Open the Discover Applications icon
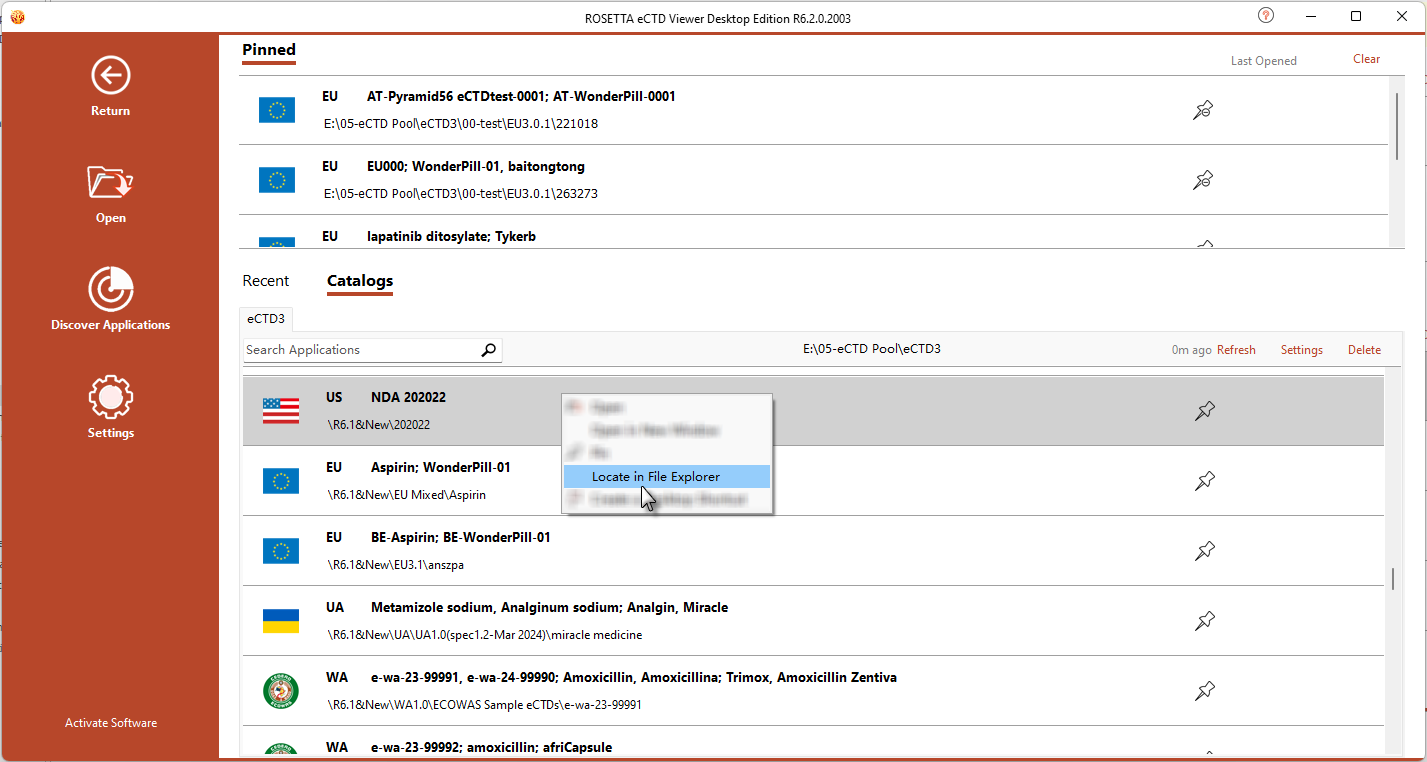The width and height of the screenshot is (1427, 762). click(110, 289)
